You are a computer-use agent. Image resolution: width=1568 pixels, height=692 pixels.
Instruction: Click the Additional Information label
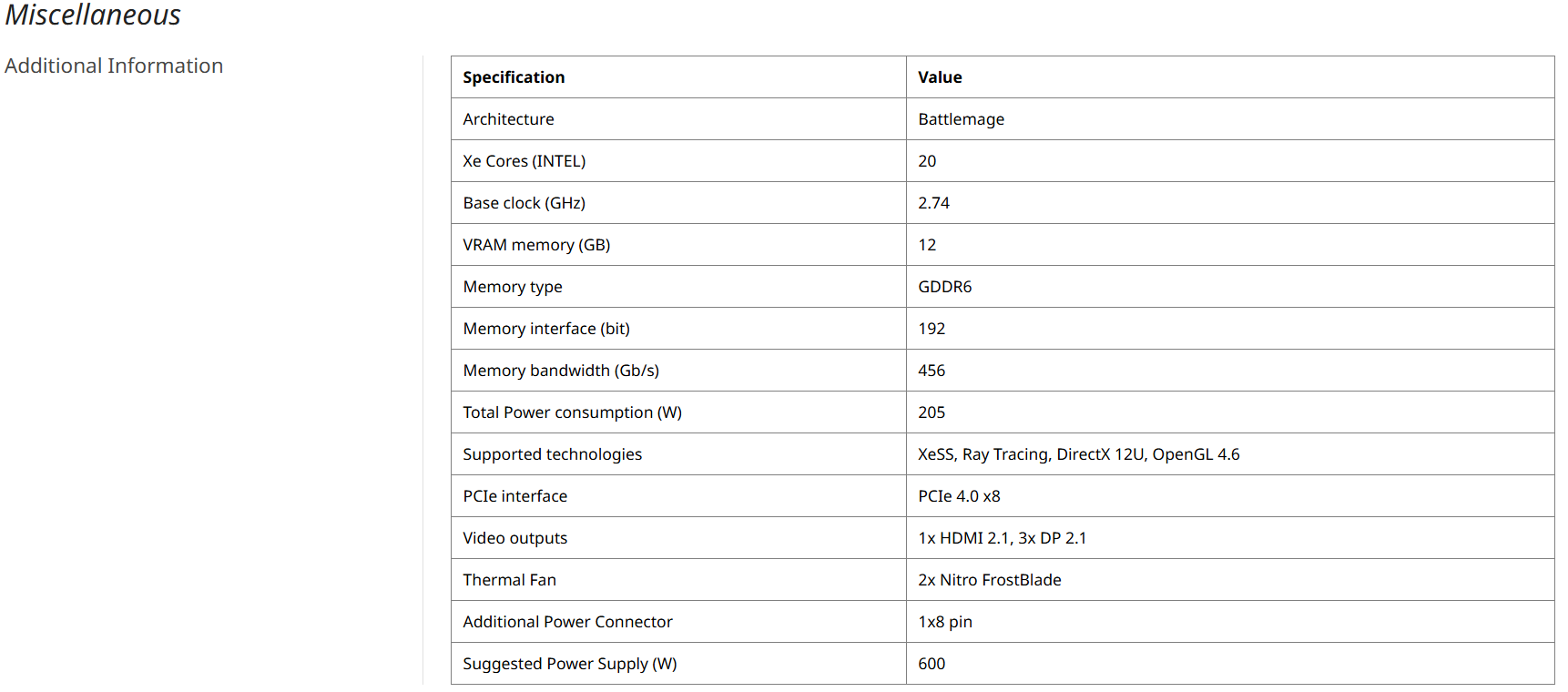tap(114, 66)
